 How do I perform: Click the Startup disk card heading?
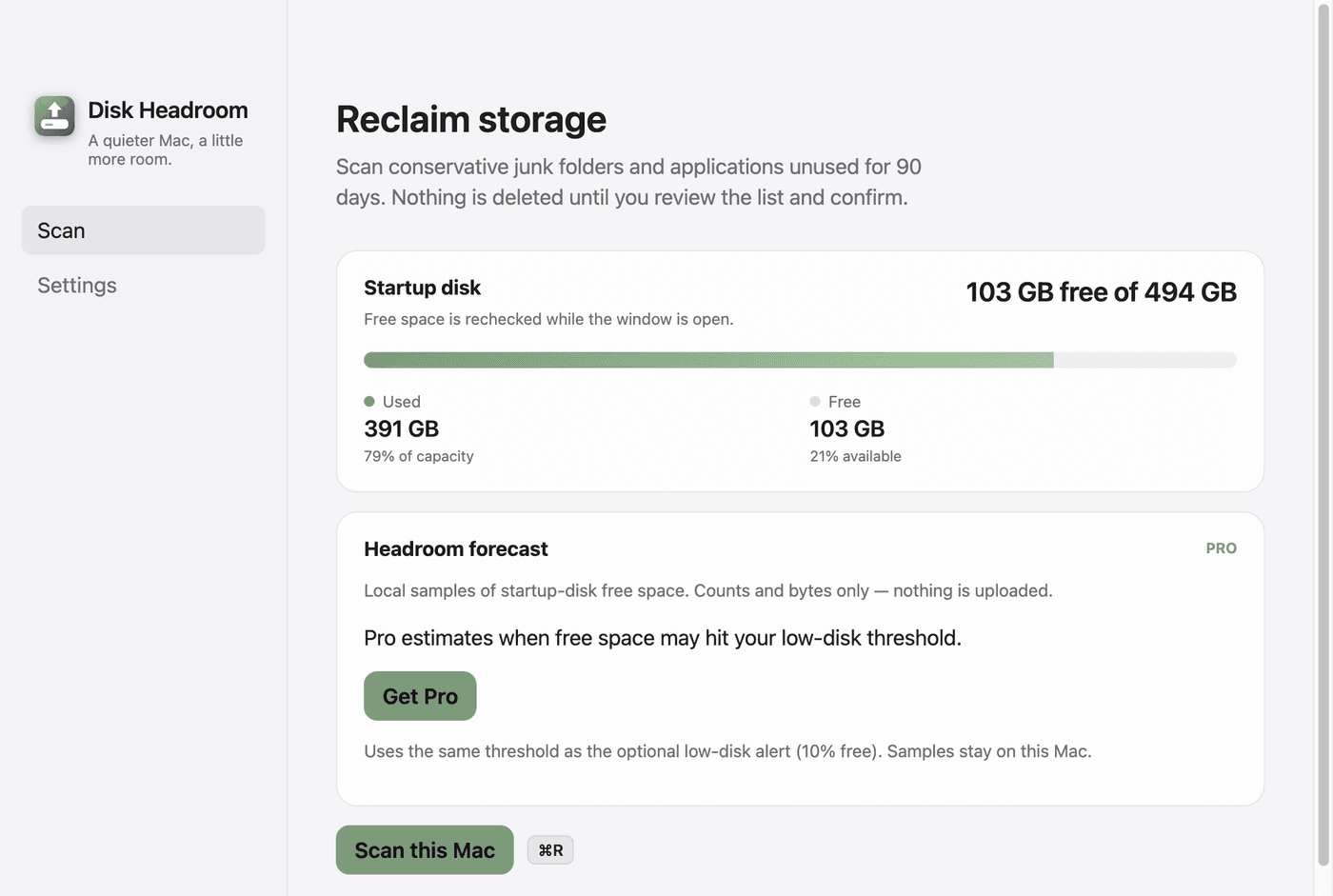tap(422, 288)
